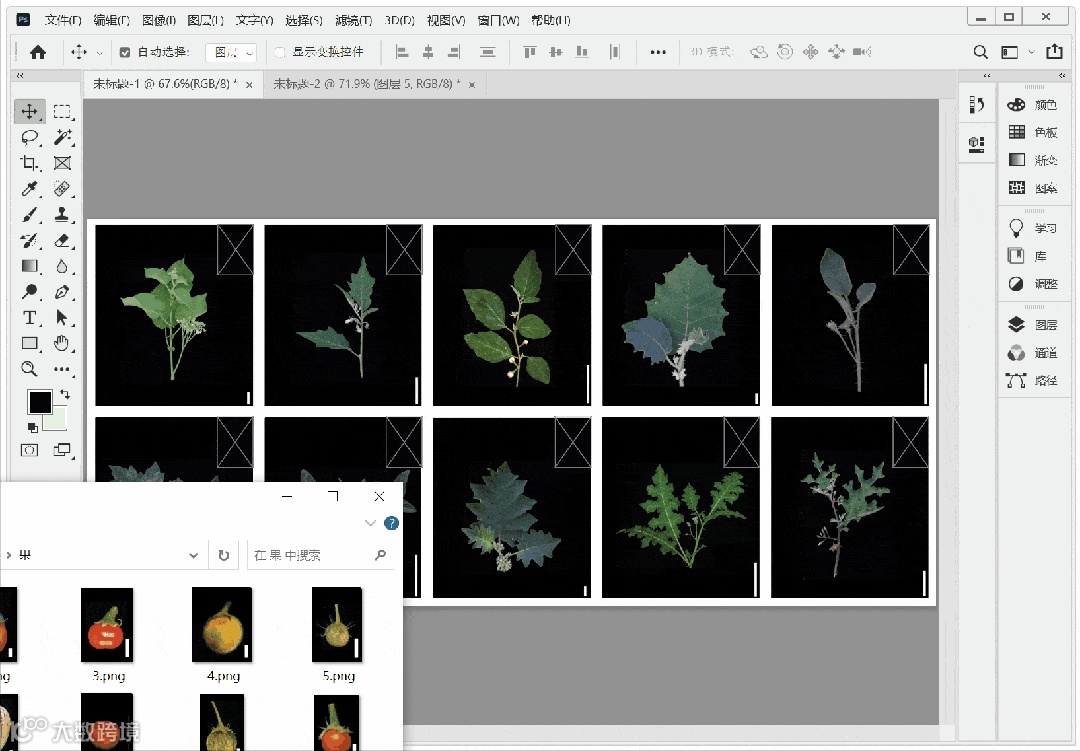Choose the Horizontal Type tool

30,318
